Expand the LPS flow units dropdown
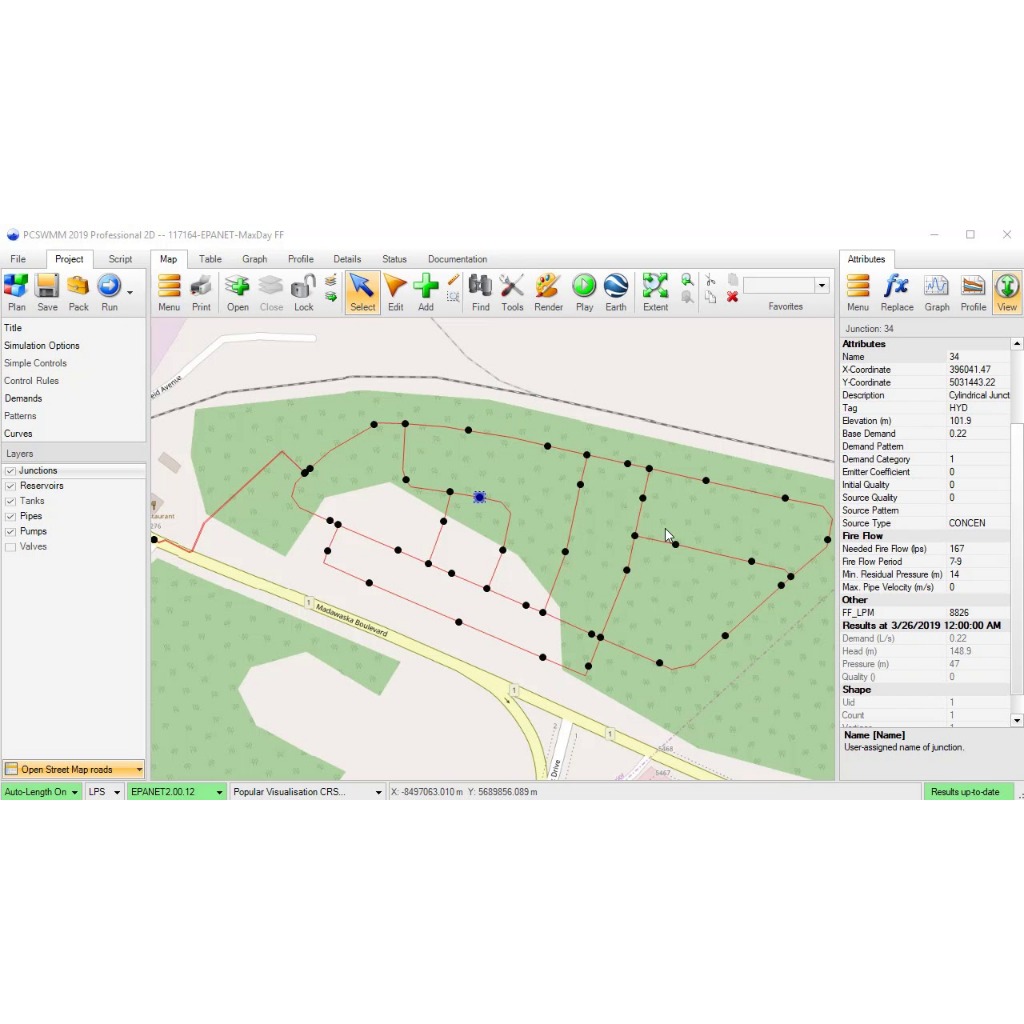This screenshot has height=1024, width=1024. tap(104, 792)
